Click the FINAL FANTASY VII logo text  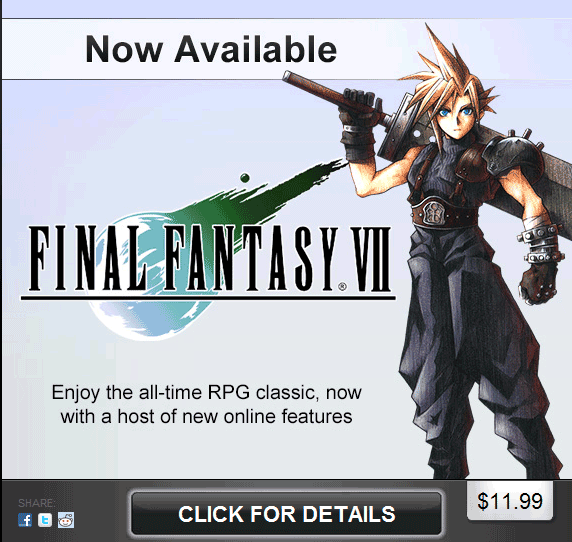tap(209, 259)
